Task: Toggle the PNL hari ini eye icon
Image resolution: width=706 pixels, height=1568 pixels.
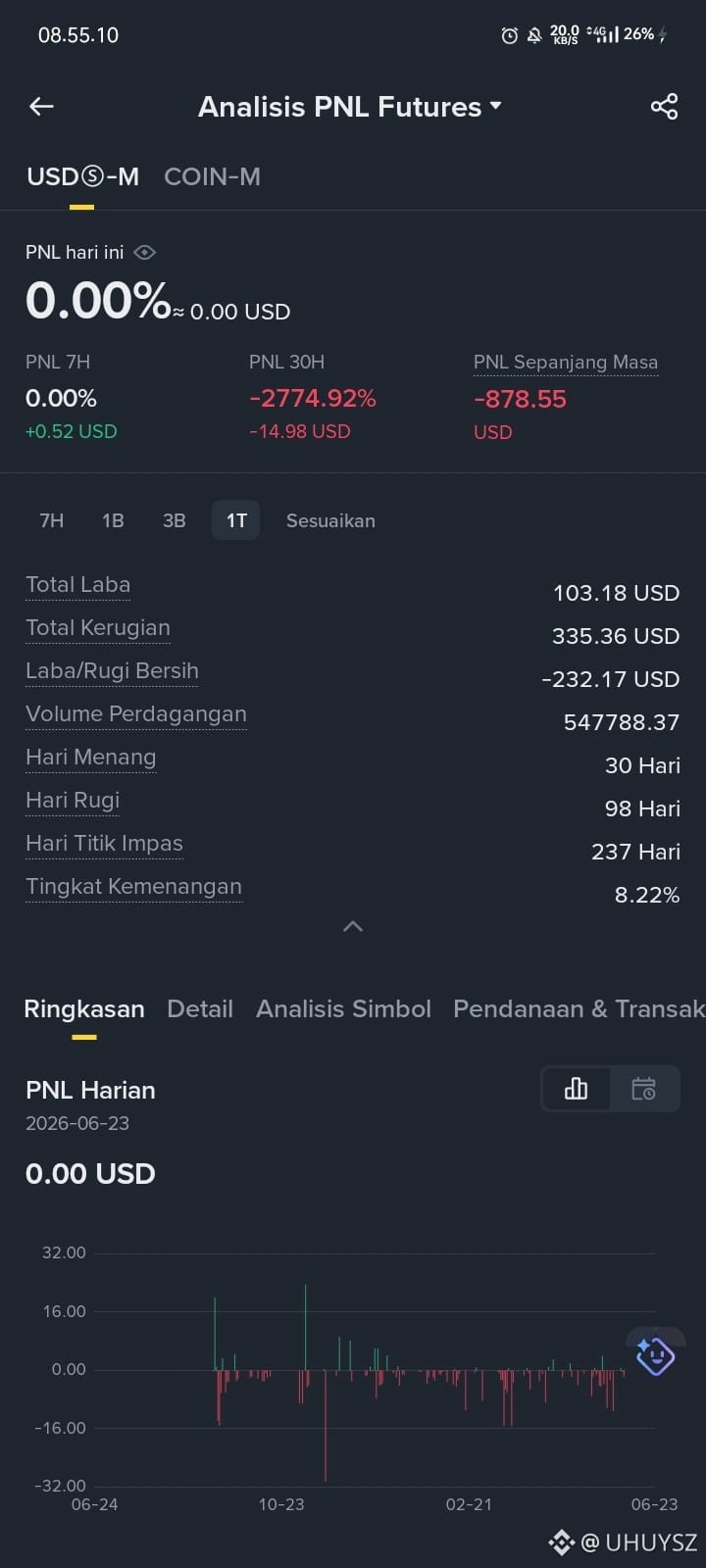Action: tap(144, 252)
